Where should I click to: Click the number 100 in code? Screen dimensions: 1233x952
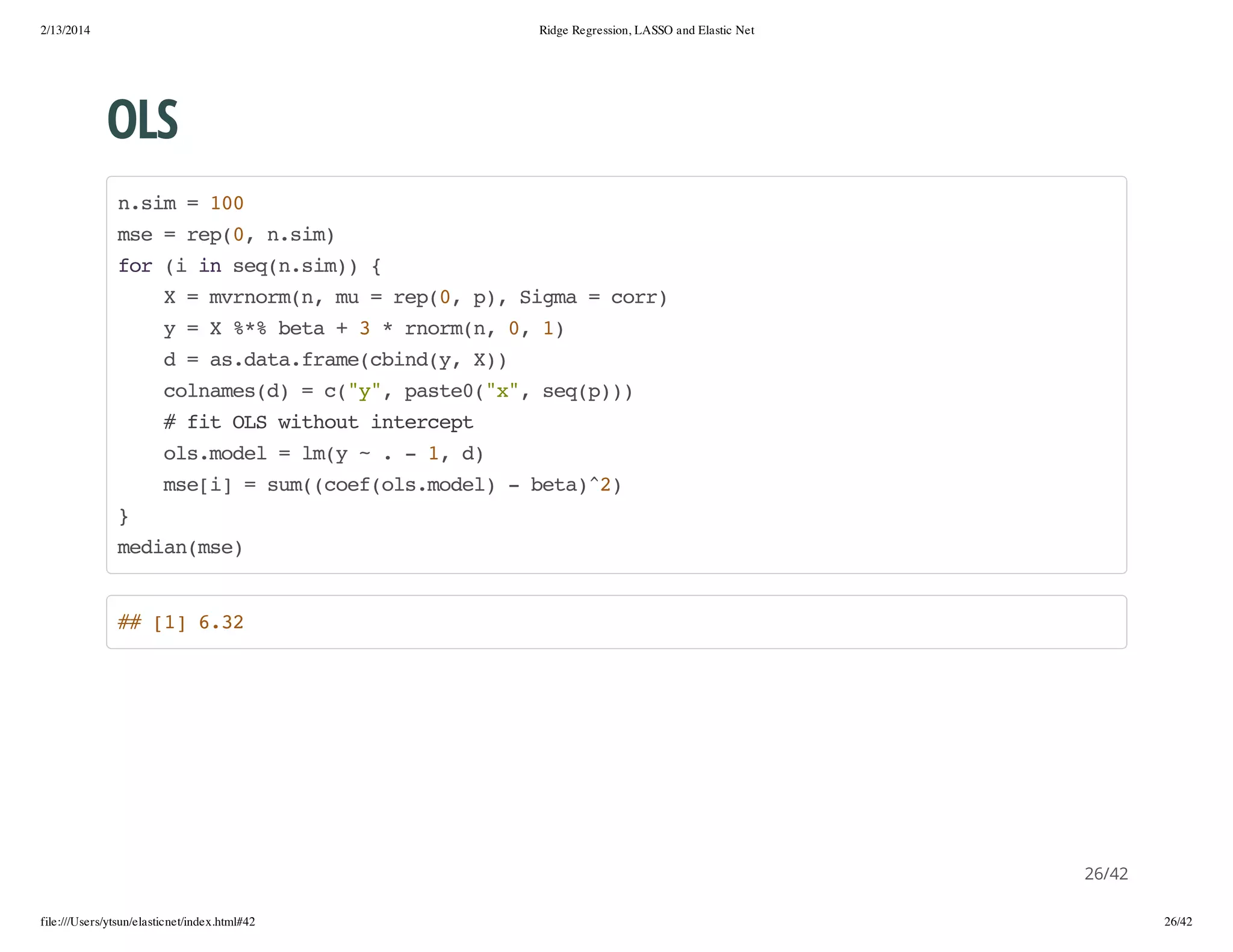tap(226, 203)
